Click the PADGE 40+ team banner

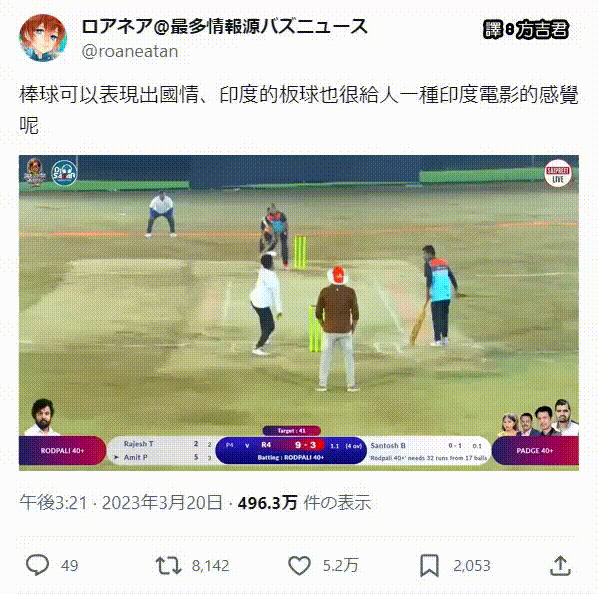coord(535,451)
